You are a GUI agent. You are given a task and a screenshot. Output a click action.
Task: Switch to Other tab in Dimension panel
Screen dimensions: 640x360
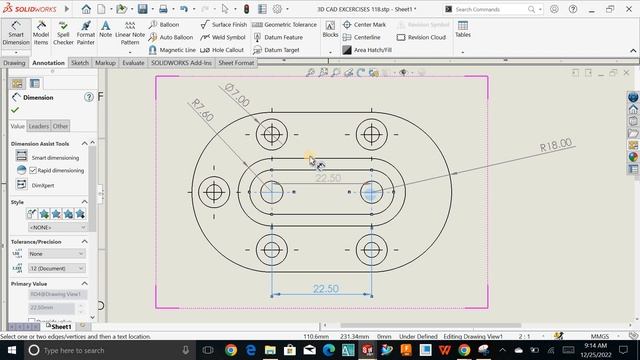[60, 126]
